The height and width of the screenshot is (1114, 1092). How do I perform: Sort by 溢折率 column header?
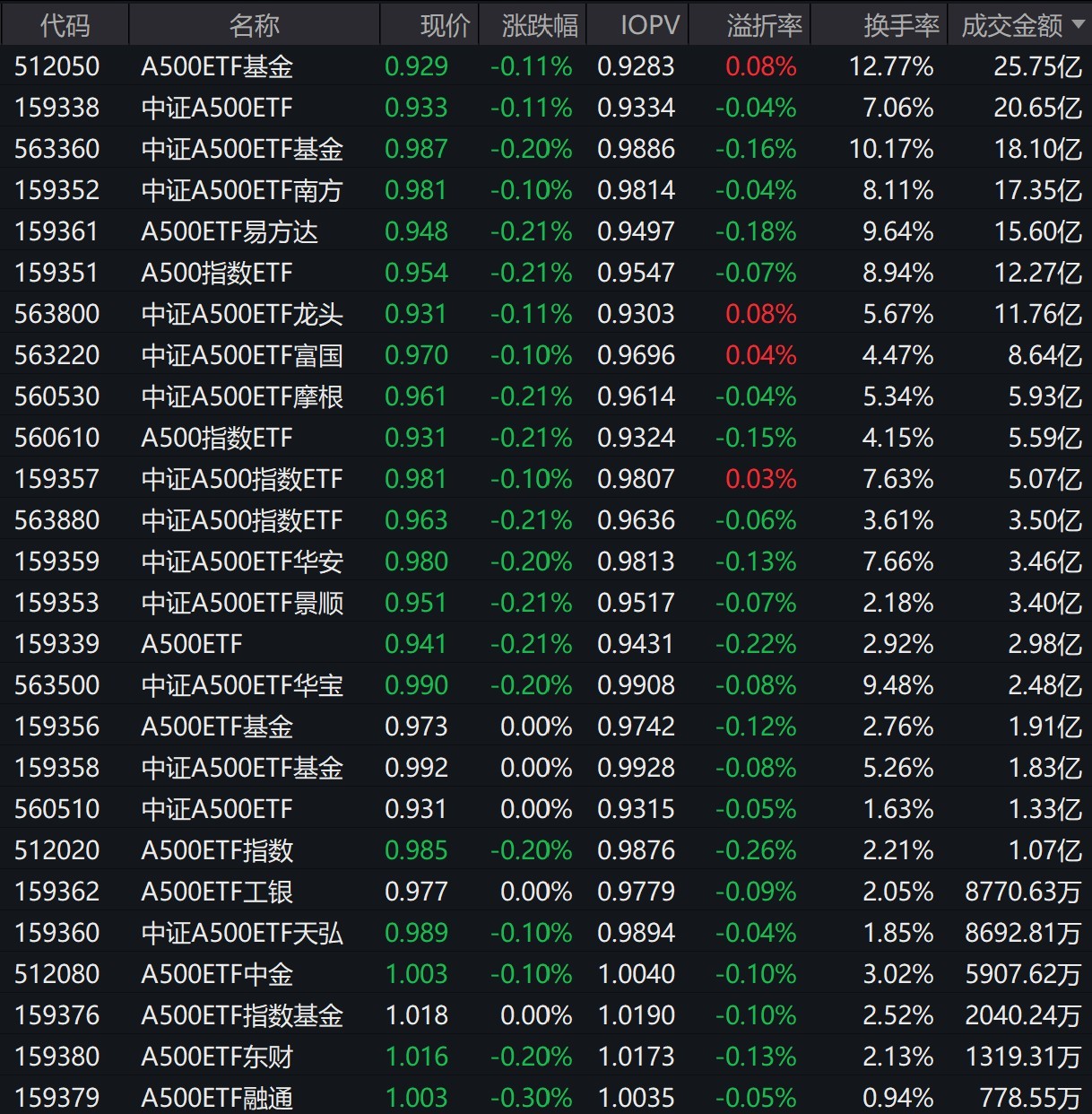750,25
